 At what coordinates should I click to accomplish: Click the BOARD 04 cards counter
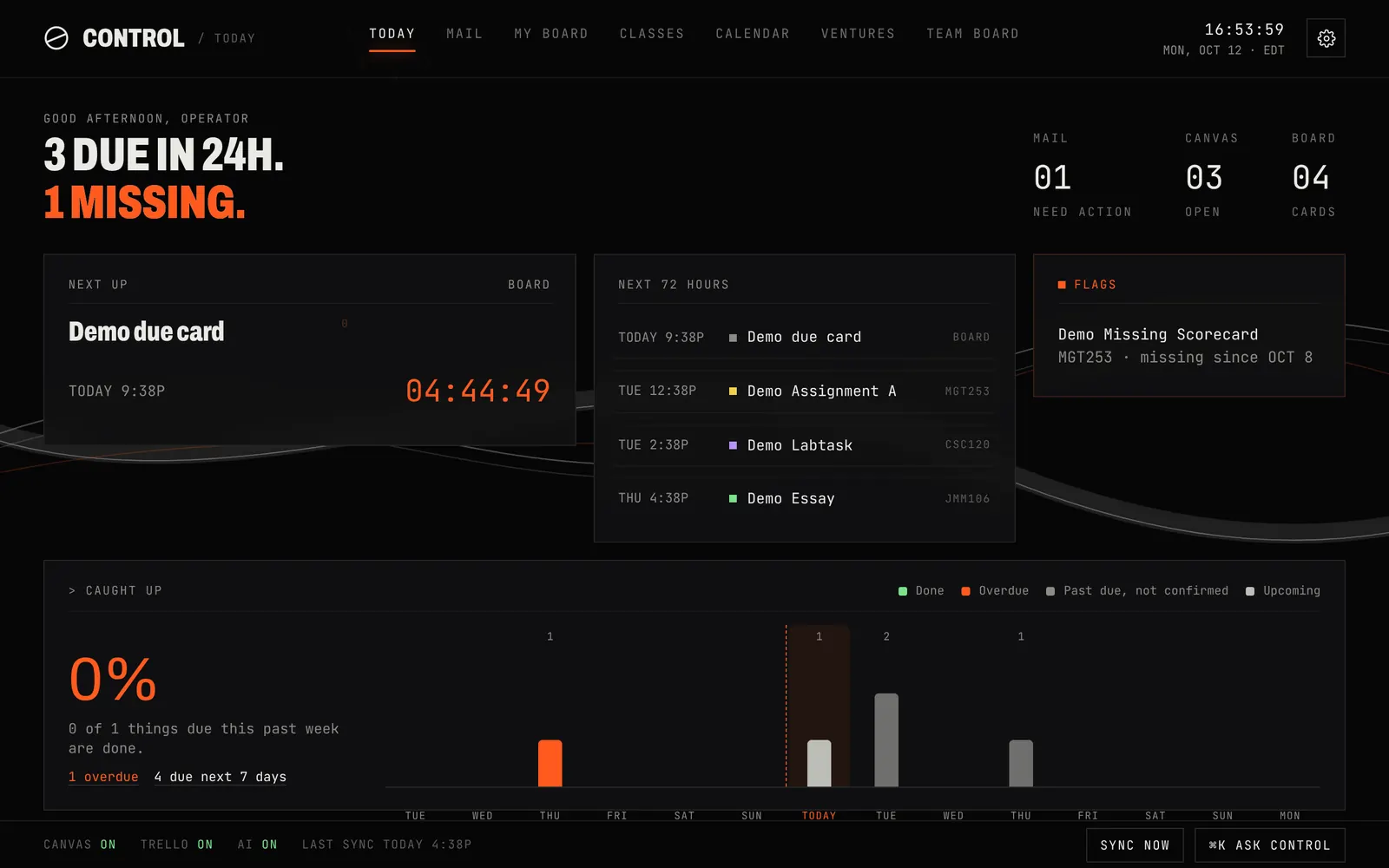(x=1313, y=175)
